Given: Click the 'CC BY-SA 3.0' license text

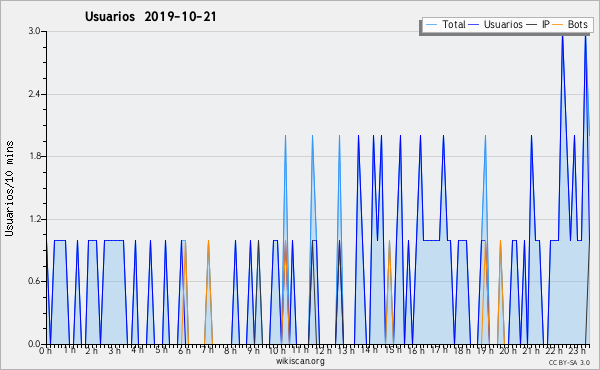Looking at the screenshot, I should pyautogui.click(x=569, y=363).
